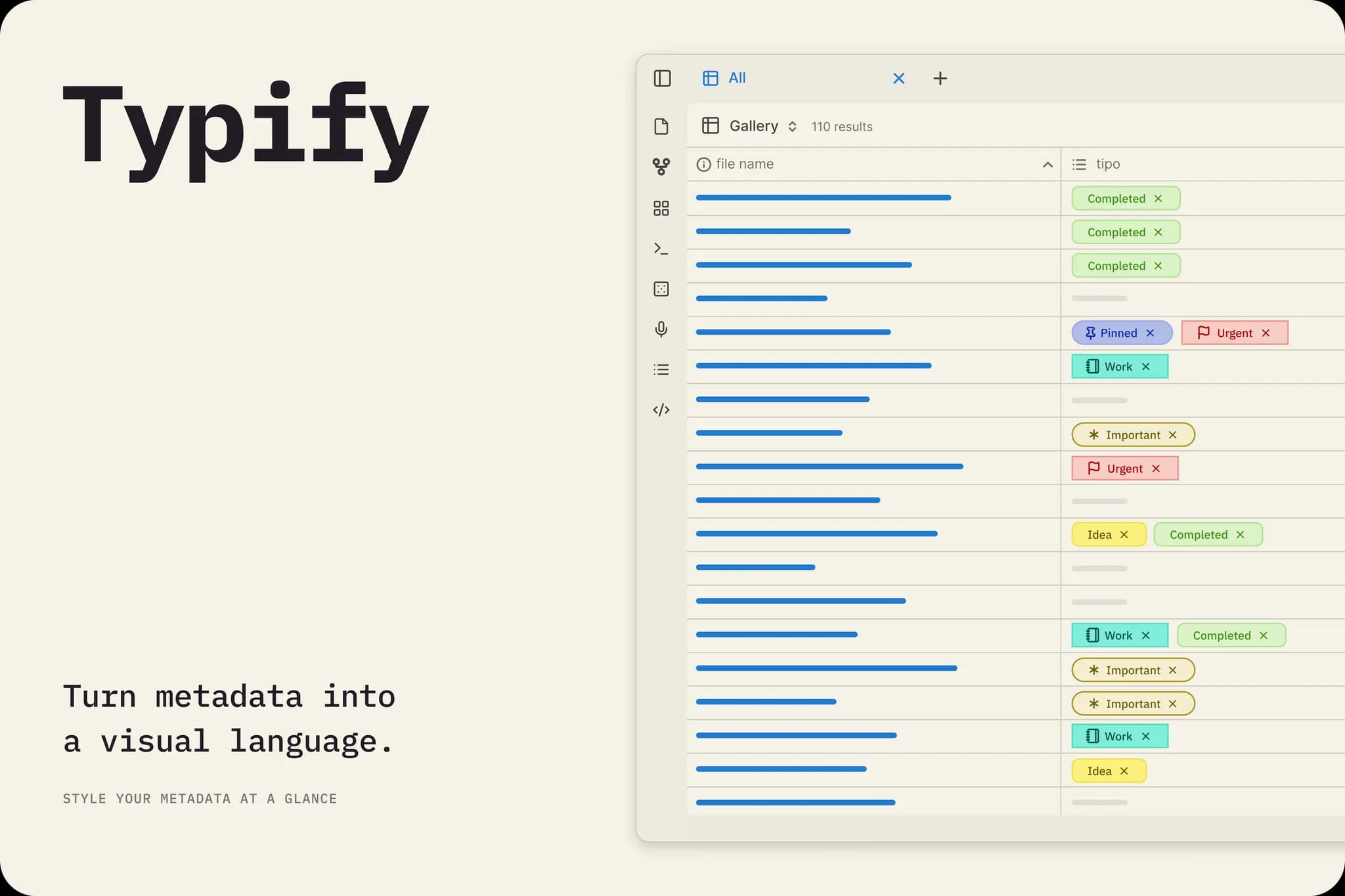Close the All tab
This screenshot has width=1345, height=896.
pos(899,79)
